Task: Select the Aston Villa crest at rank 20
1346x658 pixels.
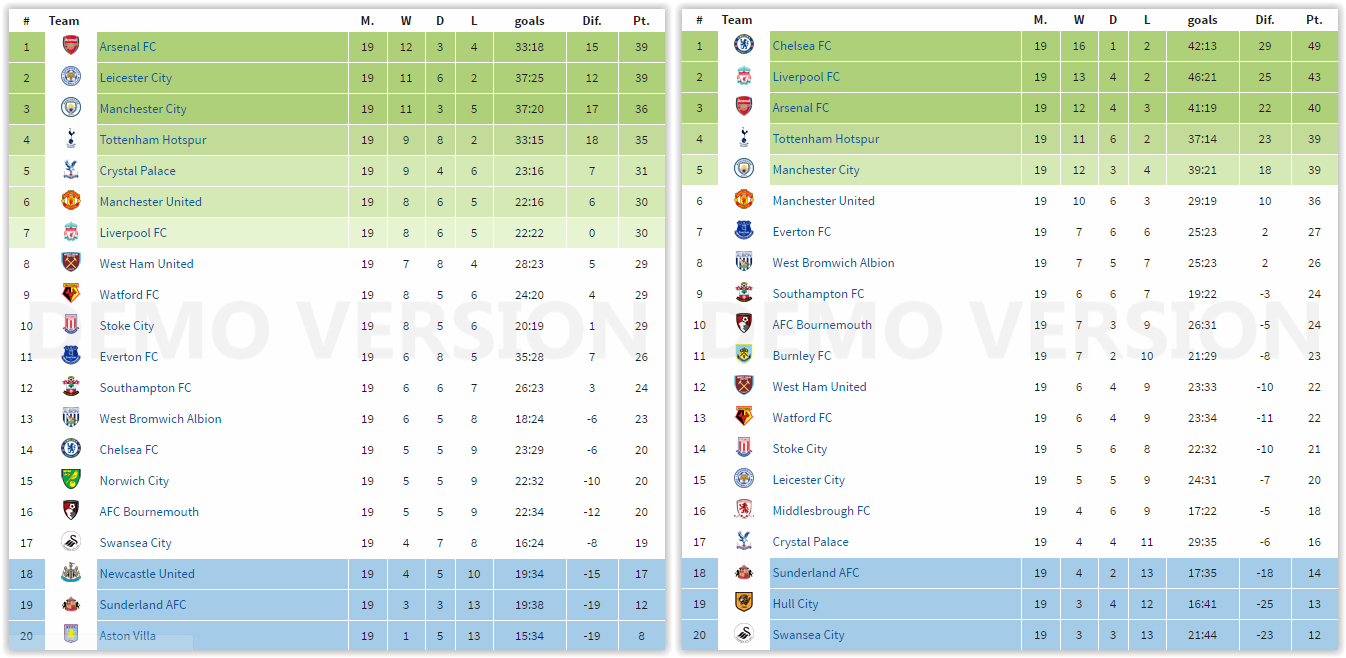Action: (71, 635)
